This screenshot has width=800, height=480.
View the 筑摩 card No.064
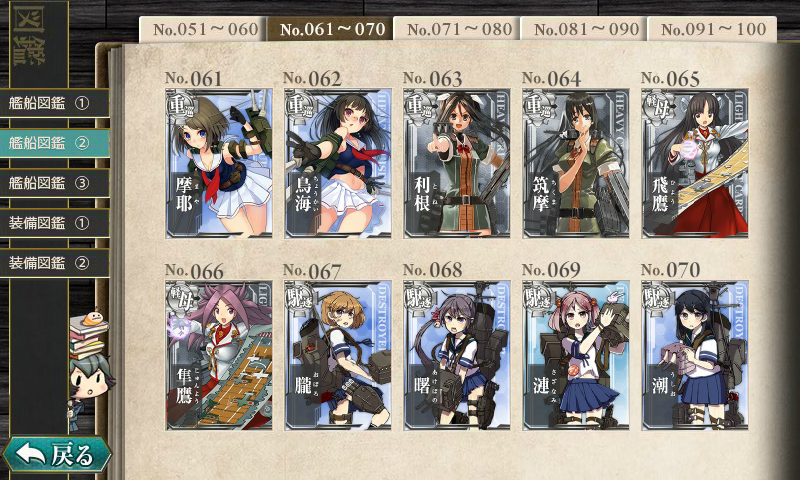click(x=576, y=163)
